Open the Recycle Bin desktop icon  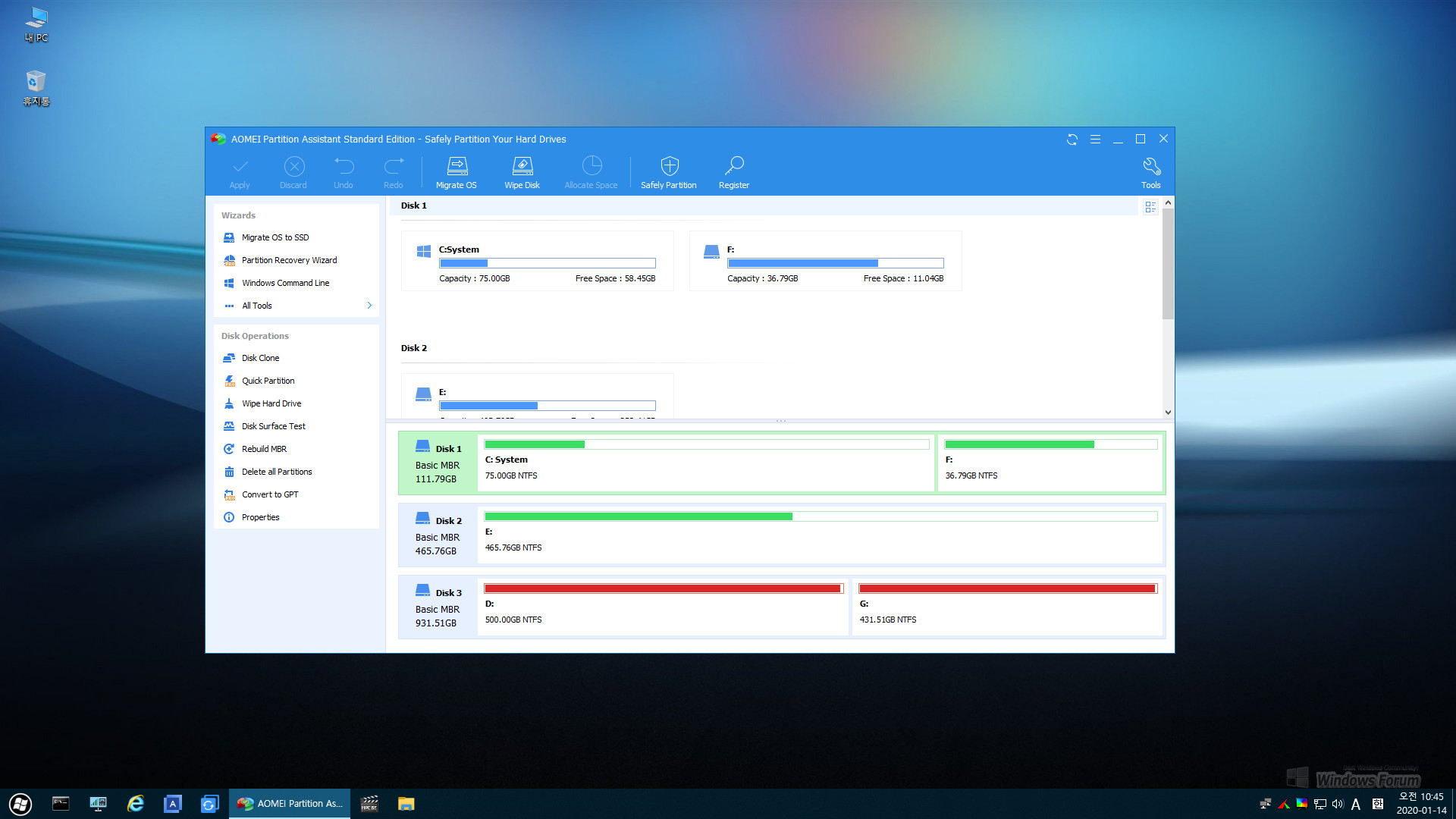click(36, 89)
